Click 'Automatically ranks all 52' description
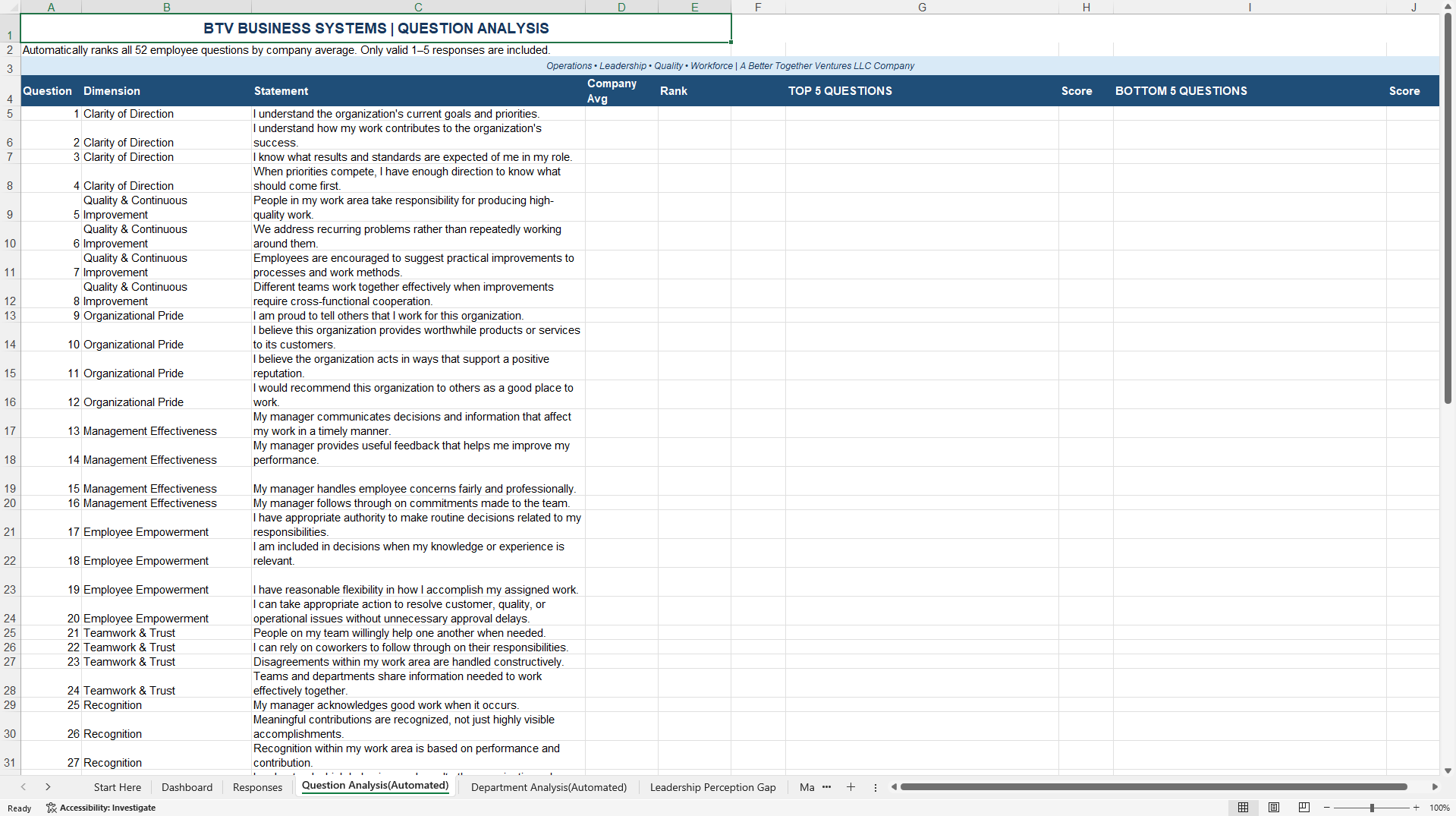 [x=286, y=50]
